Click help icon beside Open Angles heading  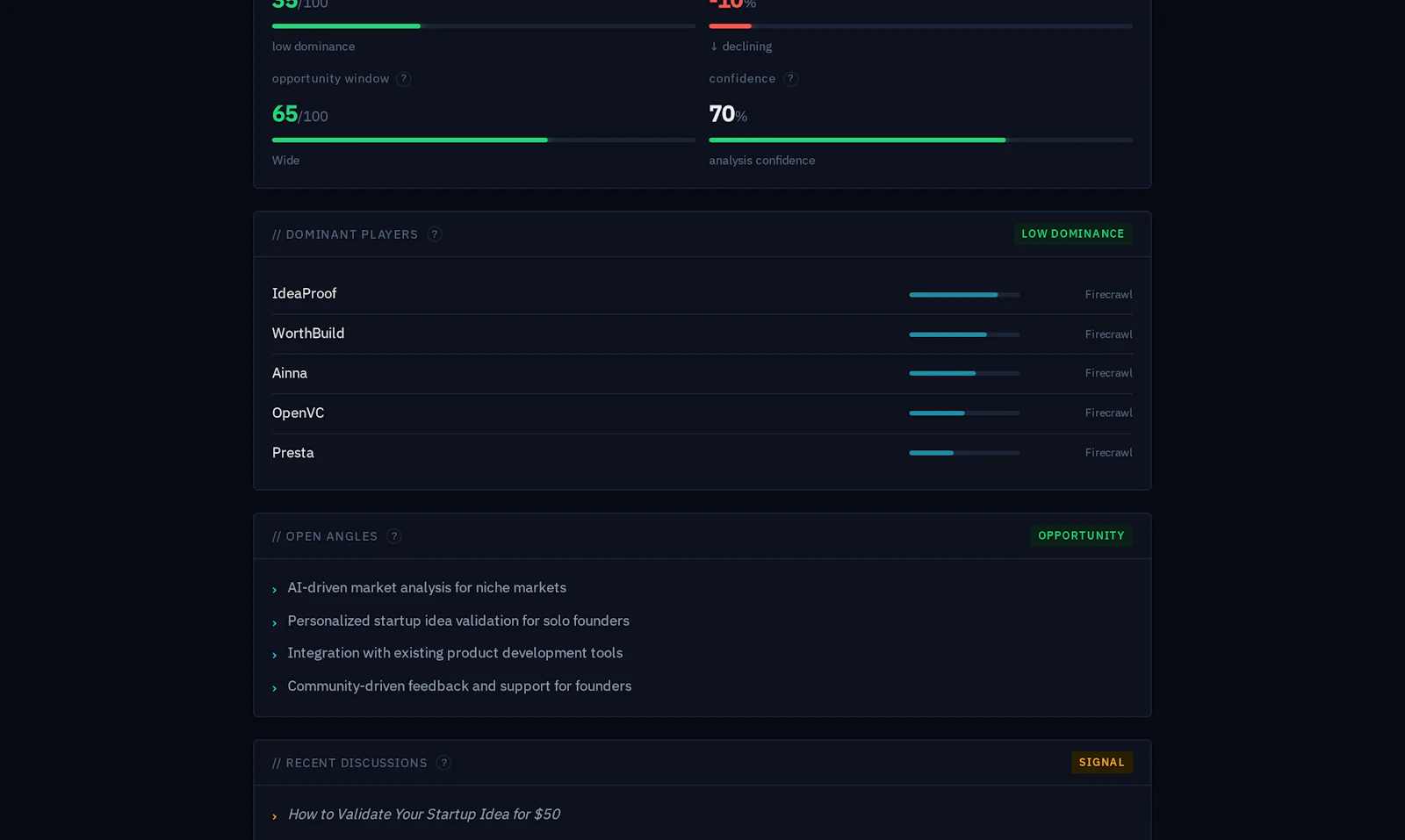pyautogui.click(x=394, y=536)
